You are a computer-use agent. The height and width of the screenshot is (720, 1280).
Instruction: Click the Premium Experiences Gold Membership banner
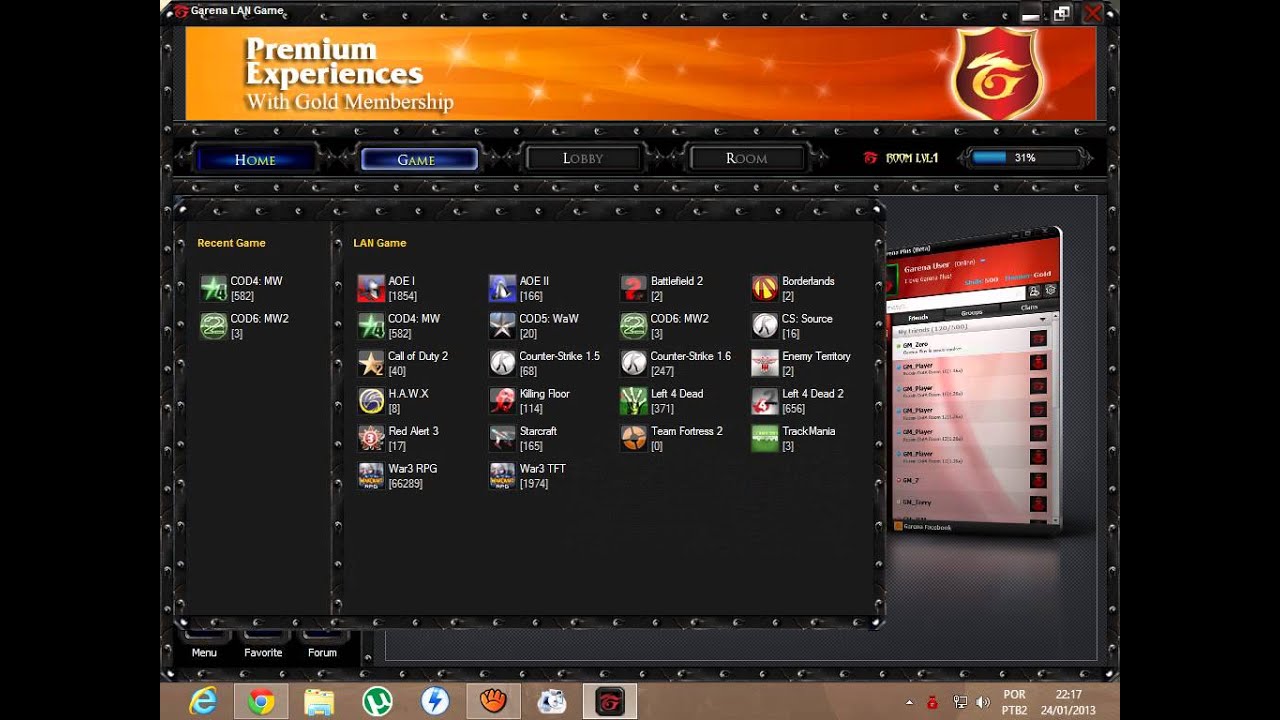coord(641,73)
